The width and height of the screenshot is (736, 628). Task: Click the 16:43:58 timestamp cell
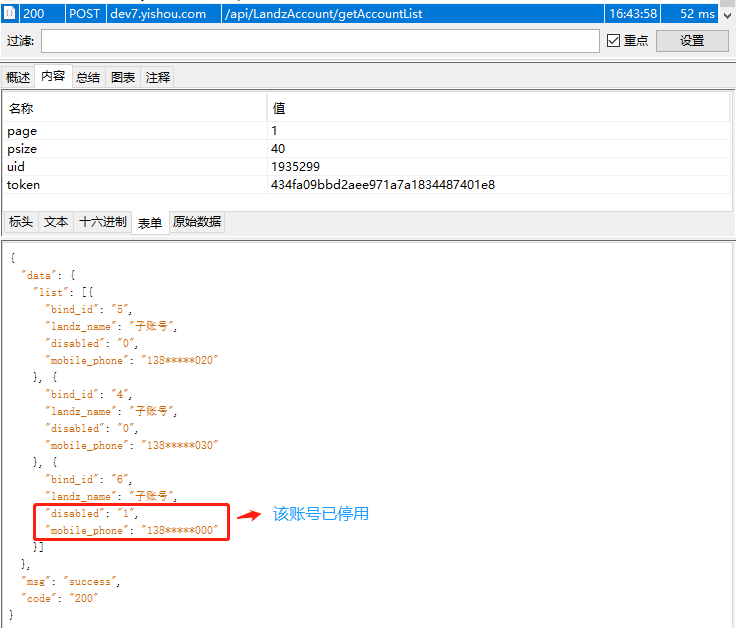point(633,14)
